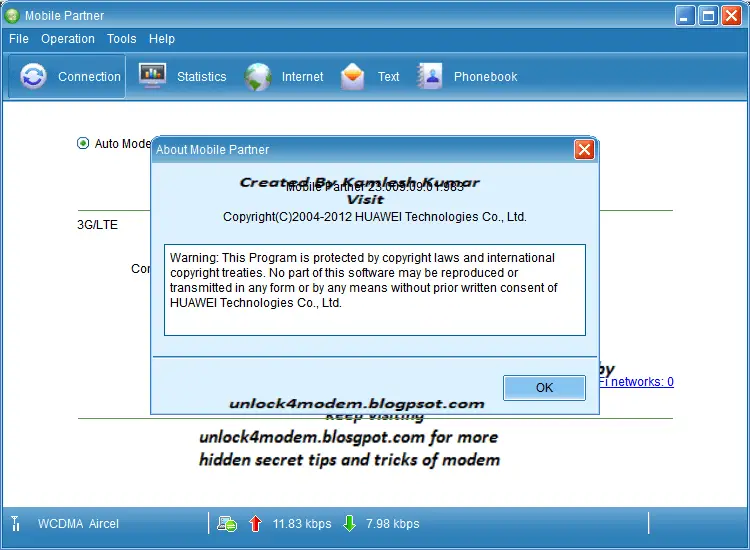Open the Tools menu
The height and width of the screenshot is (550, 750).
121,39
